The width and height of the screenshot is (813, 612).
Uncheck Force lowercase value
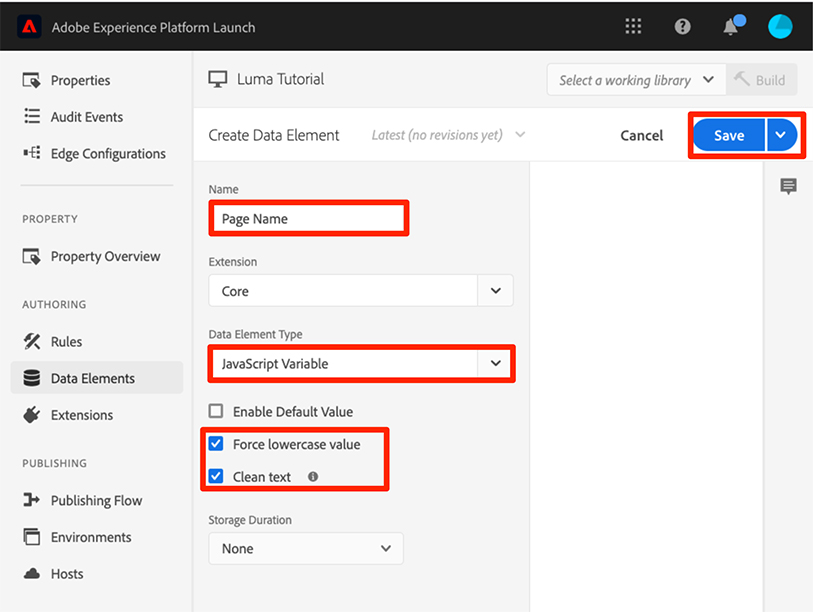(216, 444)
